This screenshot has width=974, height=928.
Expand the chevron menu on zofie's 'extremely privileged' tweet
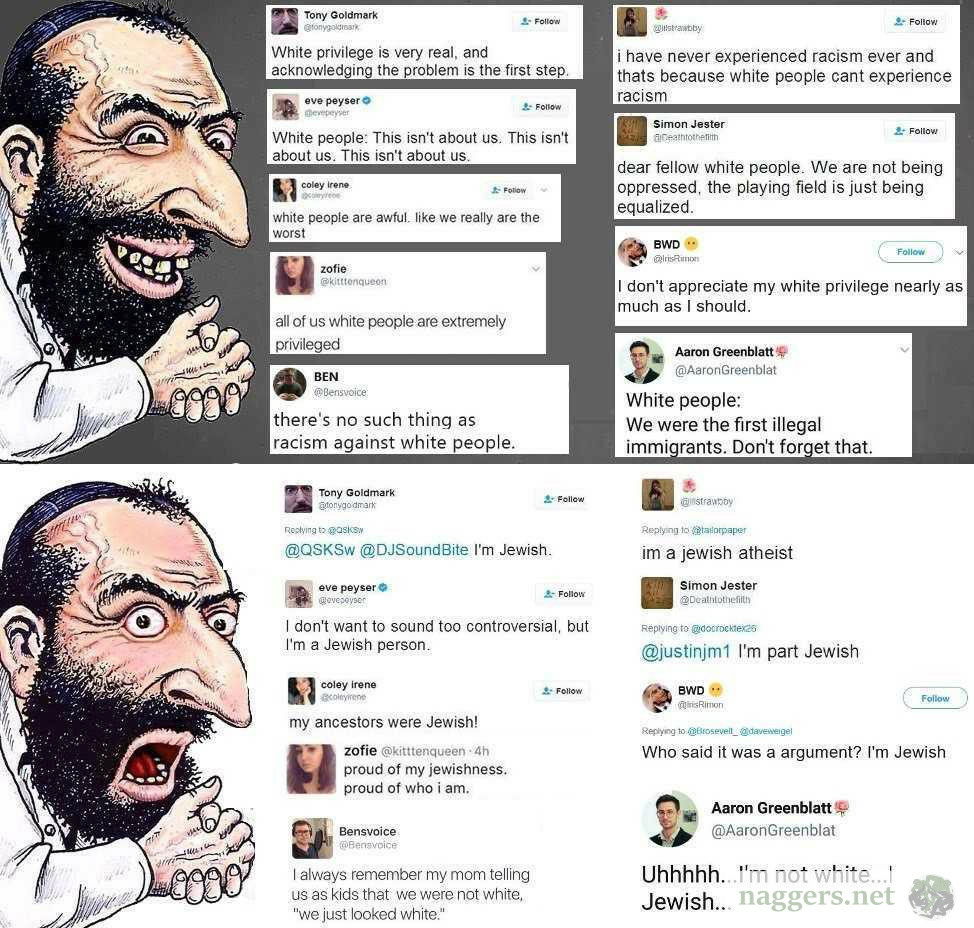point(535,269)
